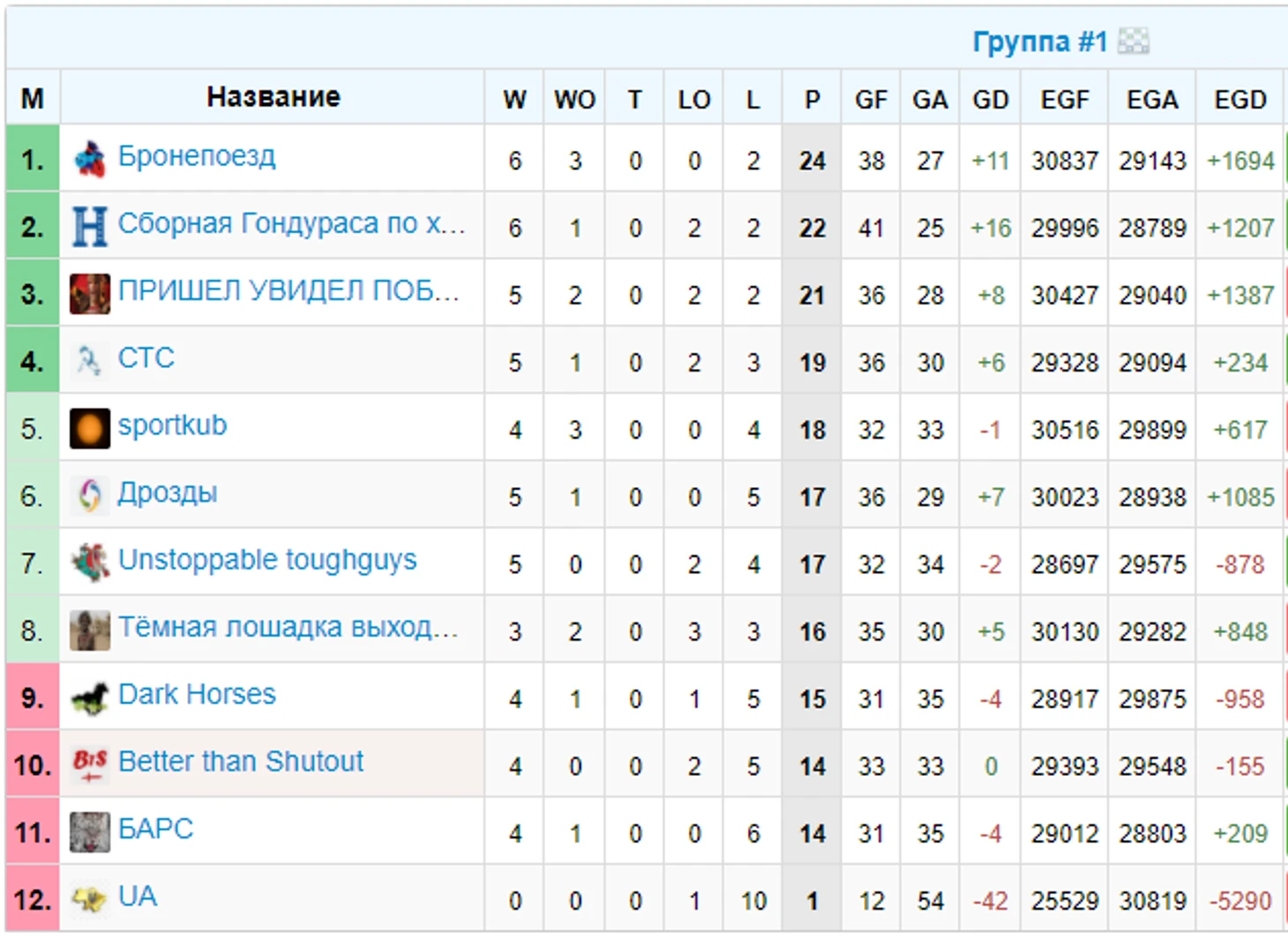1288x940 pixels.
Task: Click the Dark Horses horse logo
Action: point(89,698)
